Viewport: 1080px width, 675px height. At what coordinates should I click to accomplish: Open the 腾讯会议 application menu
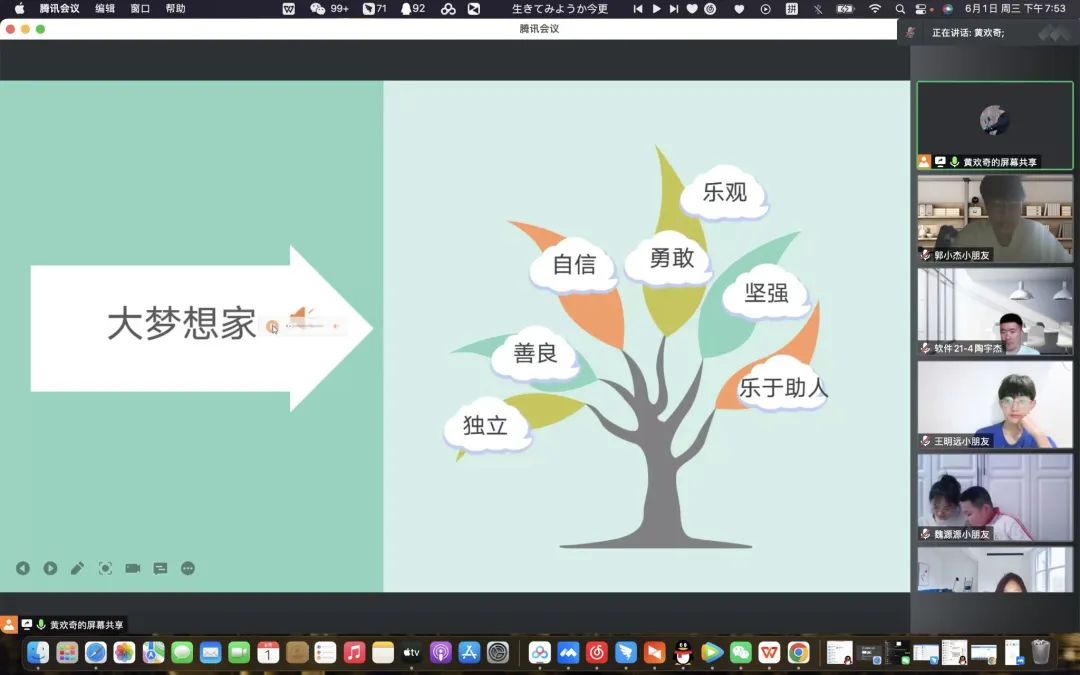[59, 8]
